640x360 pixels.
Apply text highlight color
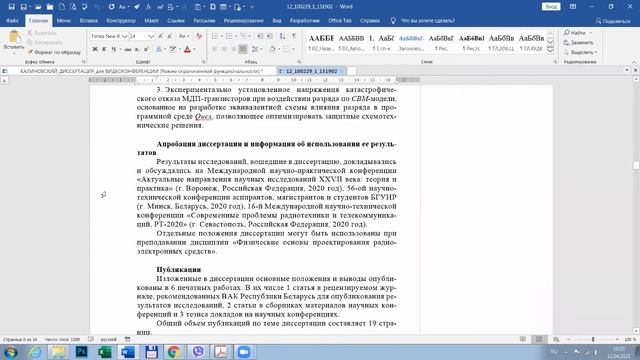pyautogui.click(x=173, y=49)
